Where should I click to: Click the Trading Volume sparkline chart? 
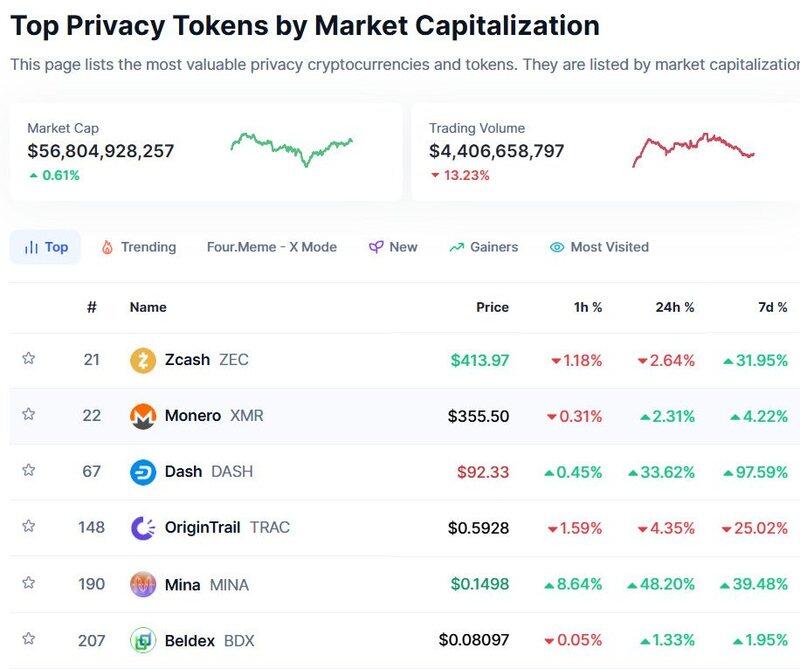coord(693,149)
